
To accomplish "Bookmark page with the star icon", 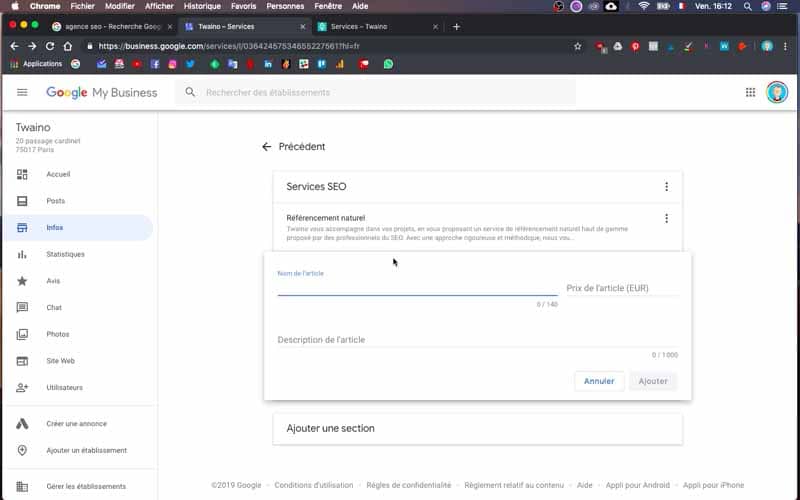I will (x=578, y=46).
